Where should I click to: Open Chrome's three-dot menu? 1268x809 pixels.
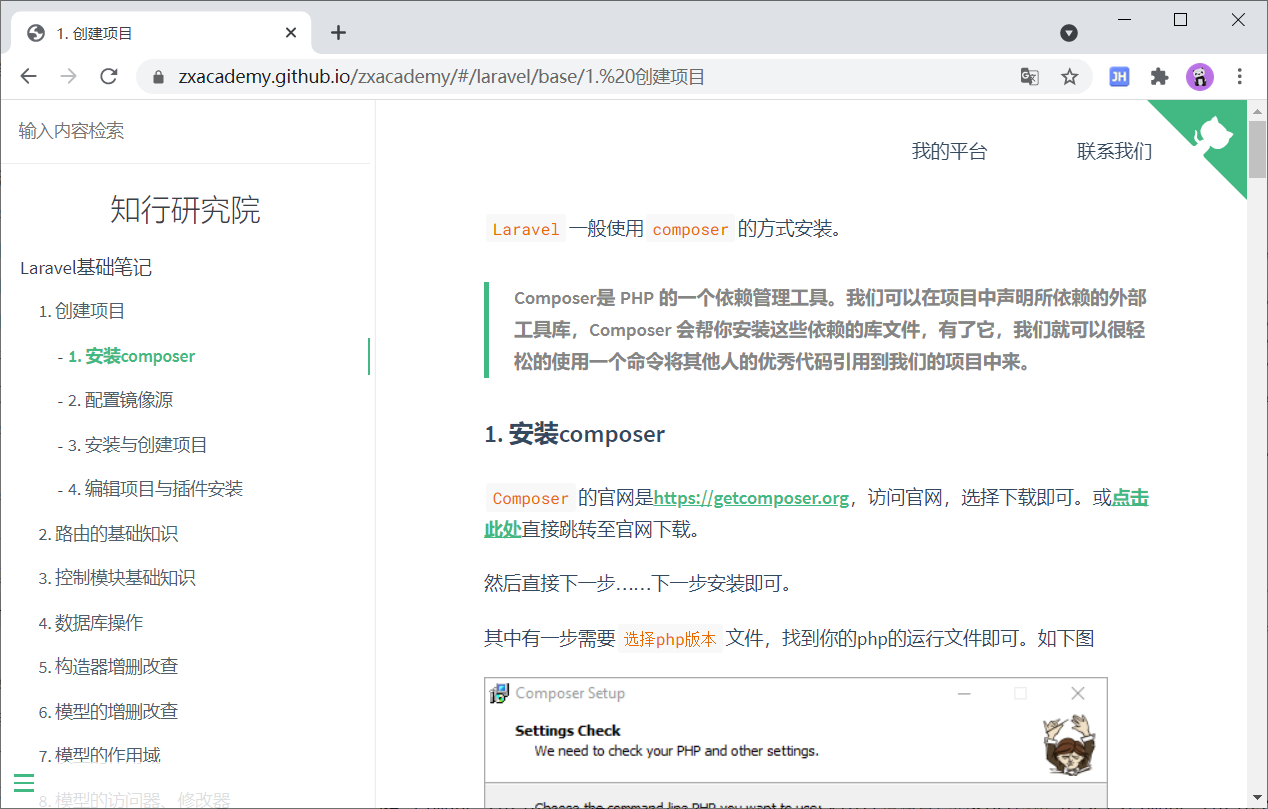click(x=1239, y=76)
